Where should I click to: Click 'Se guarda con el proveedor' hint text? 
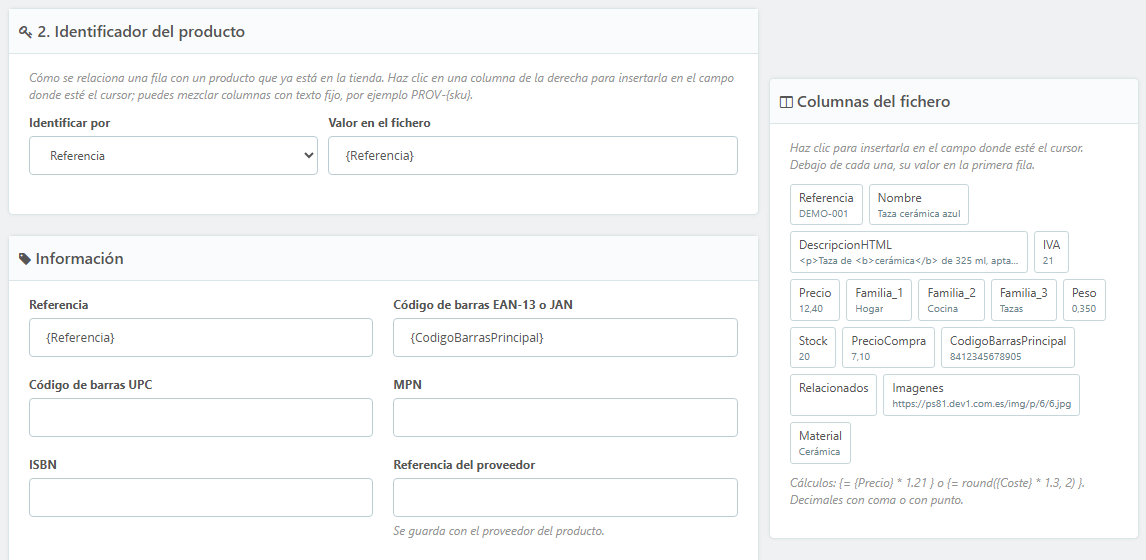498,531
